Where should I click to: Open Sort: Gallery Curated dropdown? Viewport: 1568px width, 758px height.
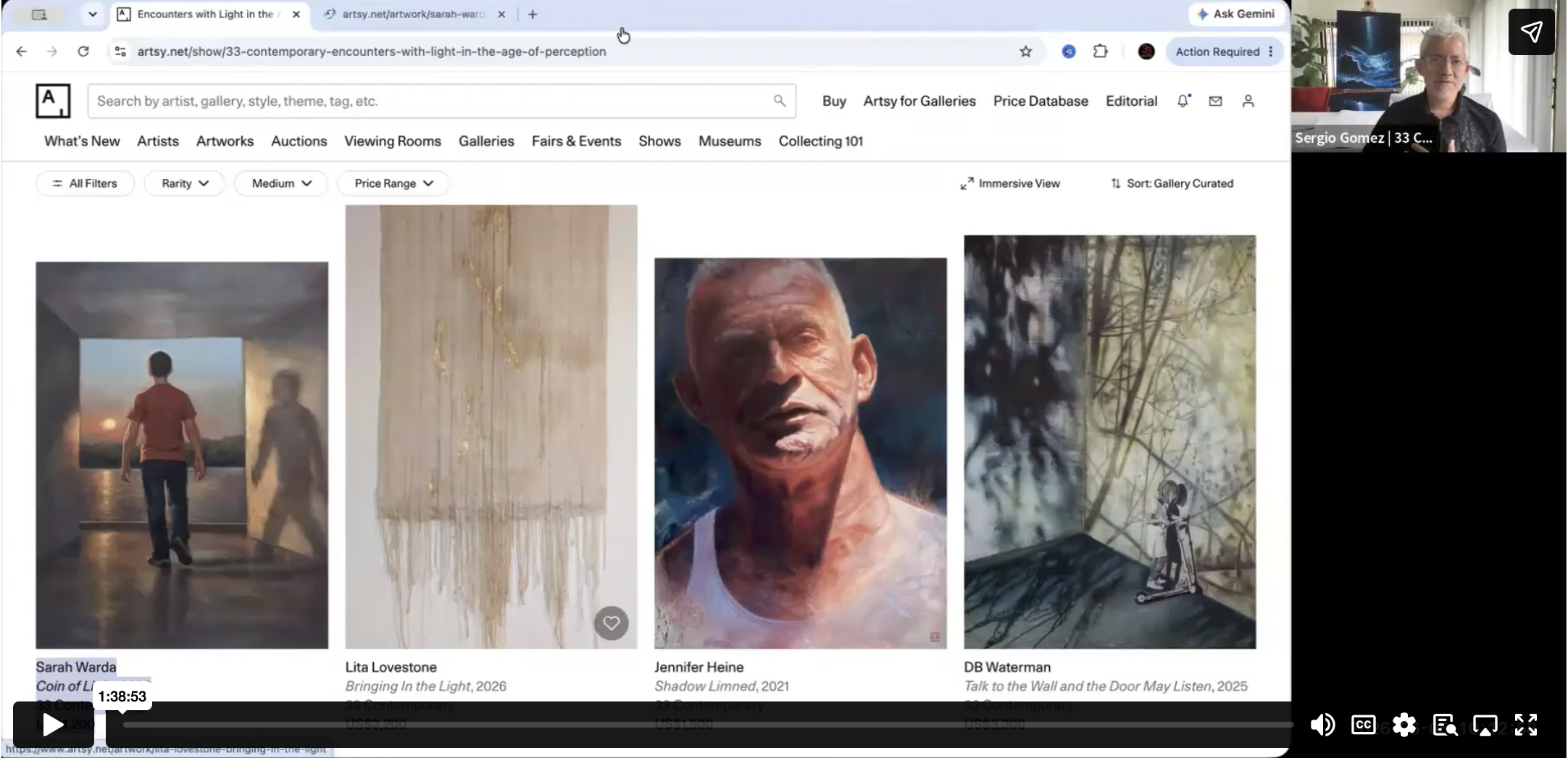(1172, 183)
